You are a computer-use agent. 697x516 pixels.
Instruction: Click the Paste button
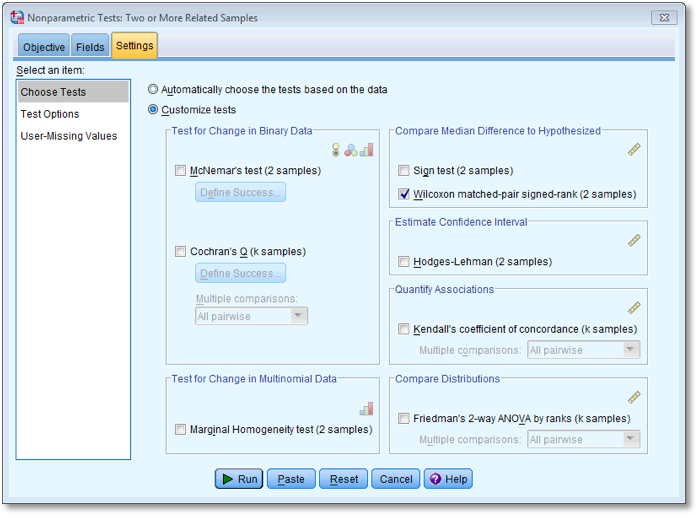291,479
